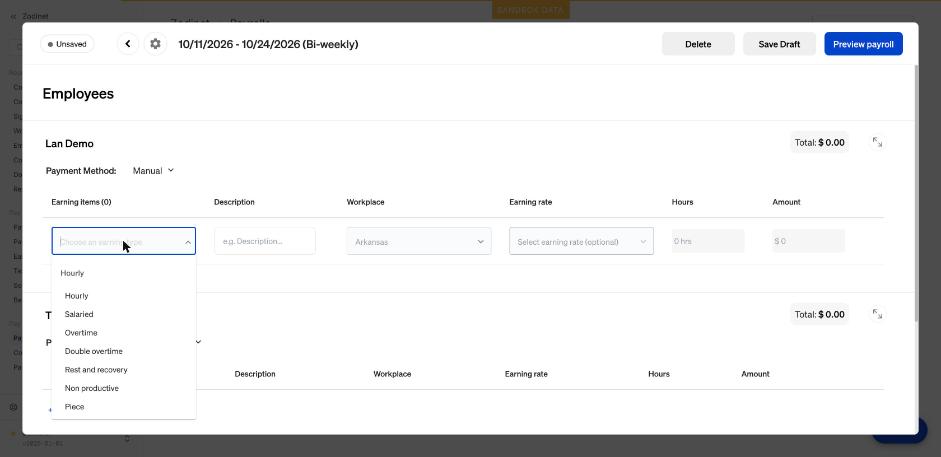Open Payment Method Manual dropdown

coord(154,171)
